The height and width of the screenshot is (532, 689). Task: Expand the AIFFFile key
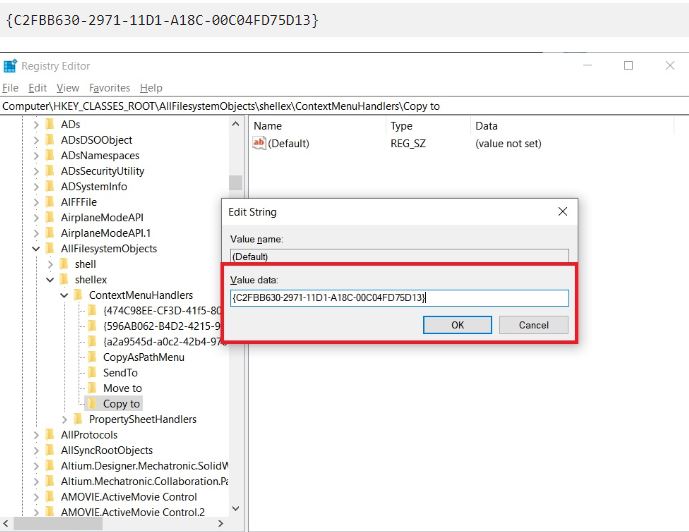click(x=36, y=203)
